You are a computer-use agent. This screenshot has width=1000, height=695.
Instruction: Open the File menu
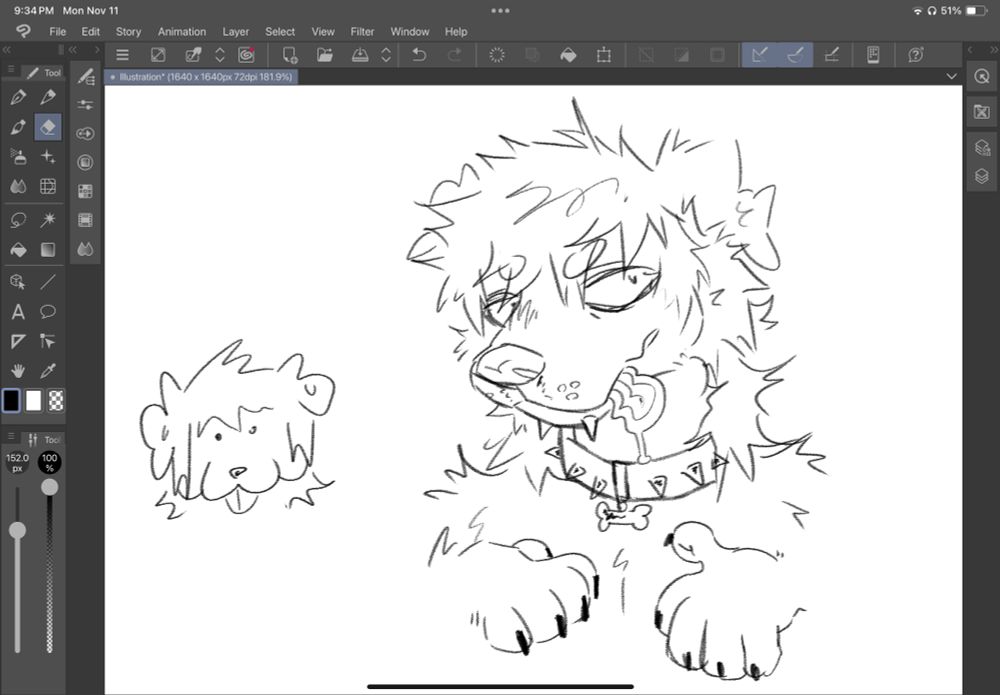pyautogui.click(x=57, y=31)
